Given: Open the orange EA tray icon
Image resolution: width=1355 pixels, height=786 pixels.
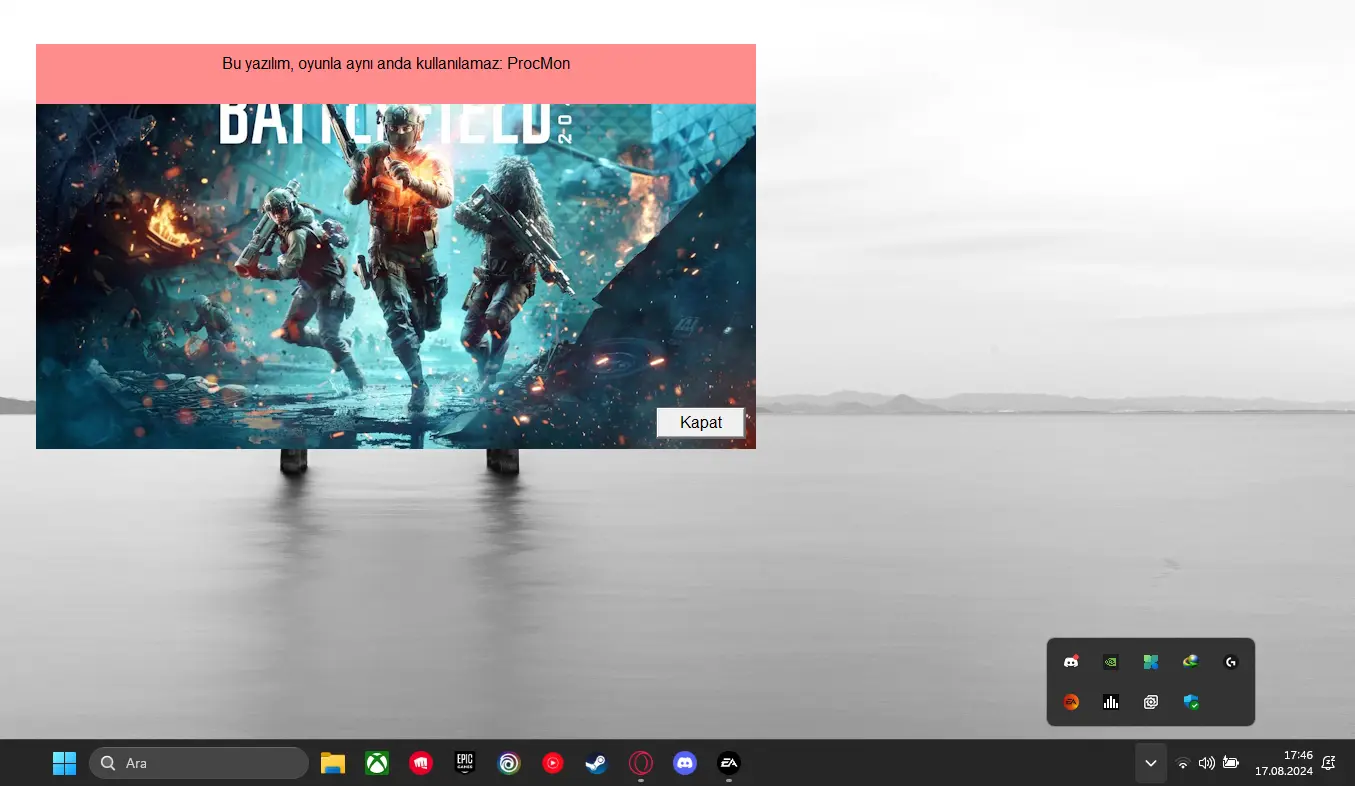Looking at the screenshot, I should click(x=1071, y=702).
